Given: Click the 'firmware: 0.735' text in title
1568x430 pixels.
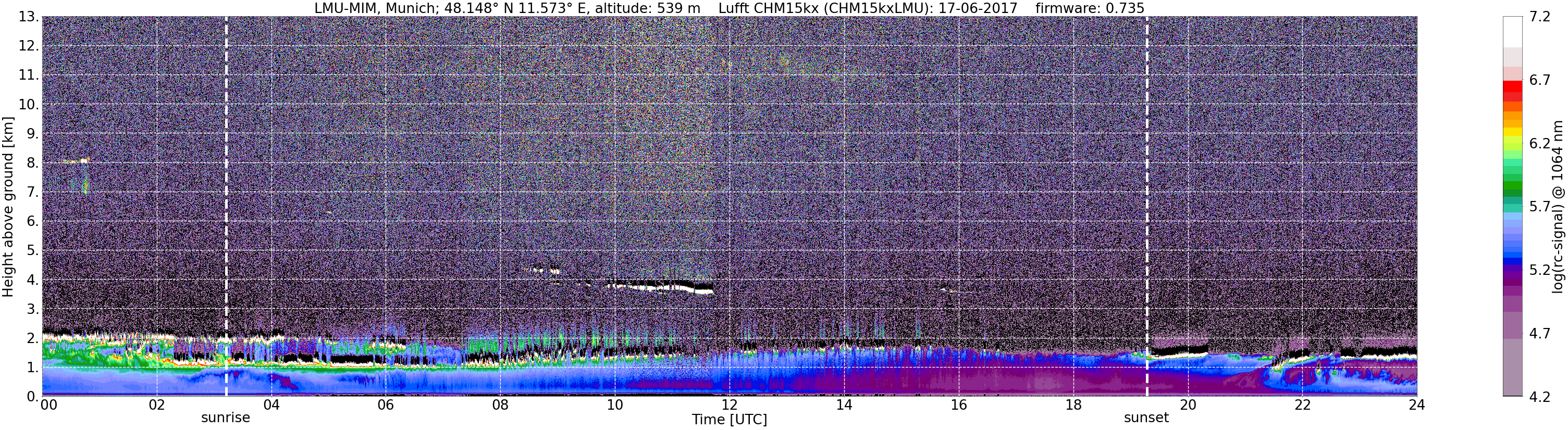Looking at the screenshot, I should [x=1090, y=8].
